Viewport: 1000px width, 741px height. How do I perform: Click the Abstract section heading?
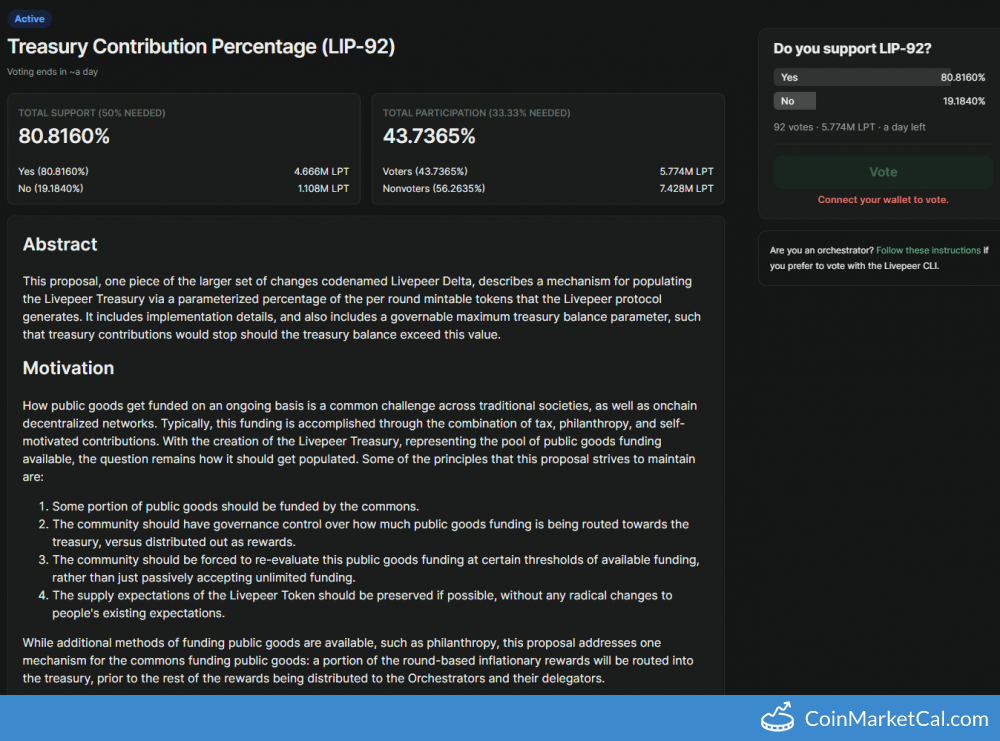60,244
